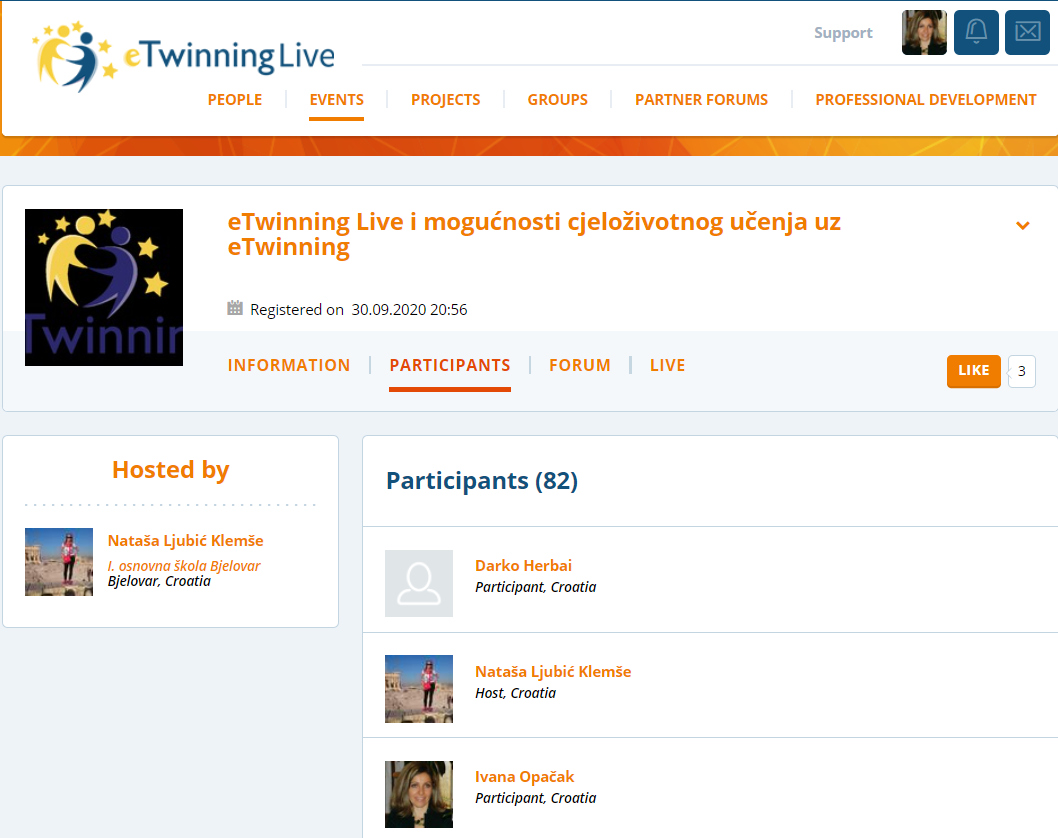Click the Participants (82) heading
1058x838 pixels.
[x=482, y=481]
